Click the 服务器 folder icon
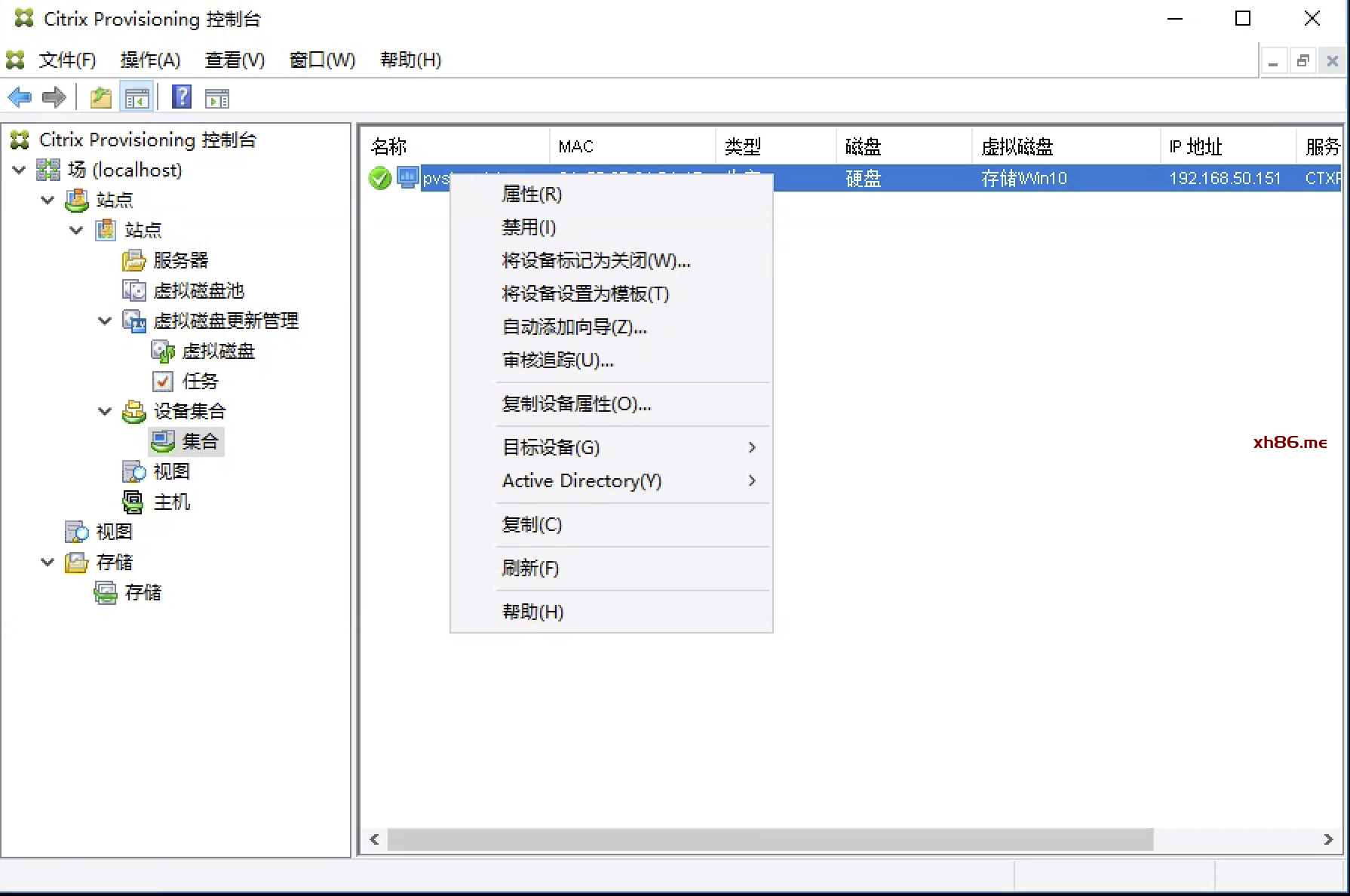Image resolution: width=1350 pixels, height=896 pixels. point(133,260)
